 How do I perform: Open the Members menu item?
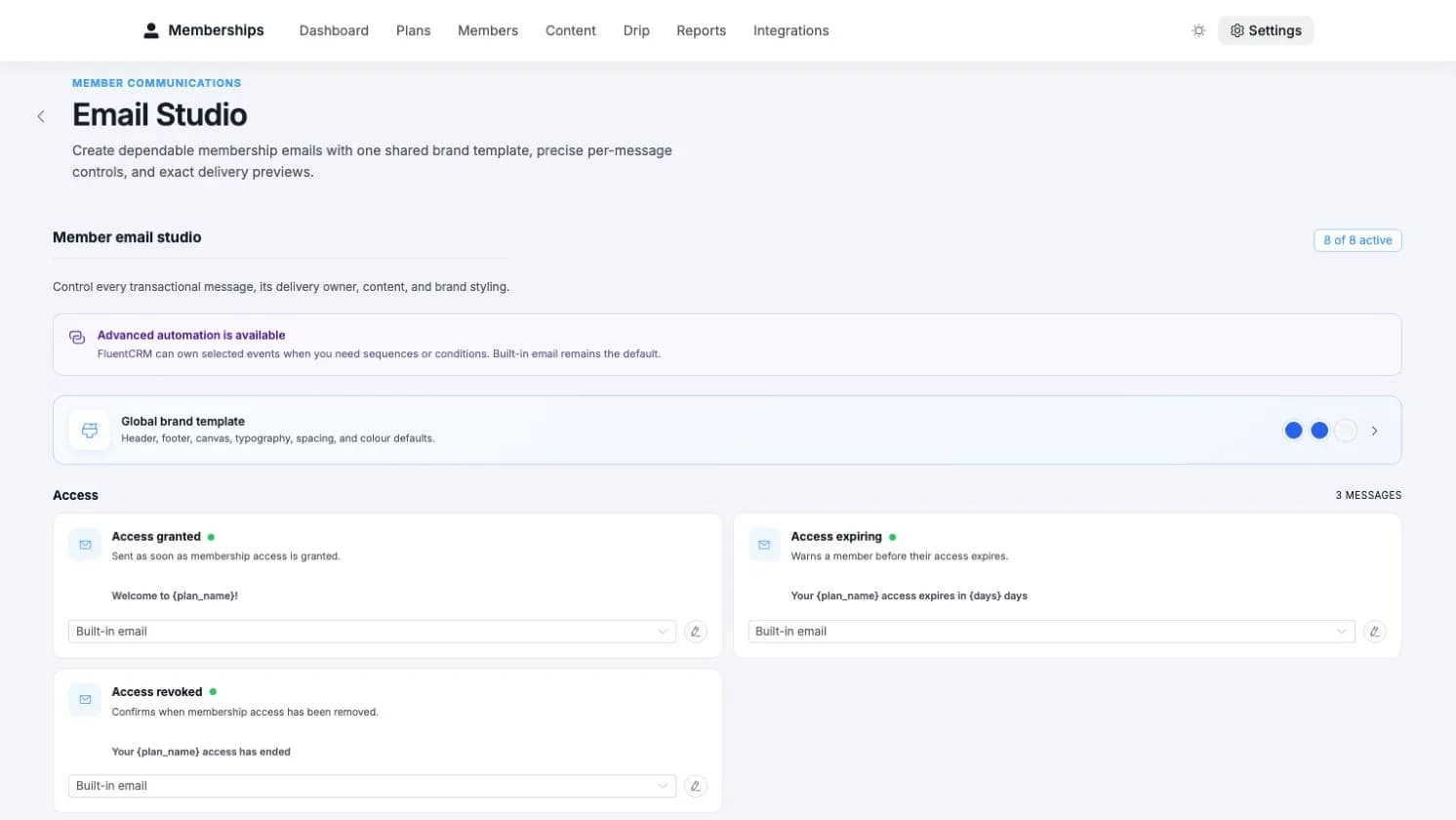488,30
